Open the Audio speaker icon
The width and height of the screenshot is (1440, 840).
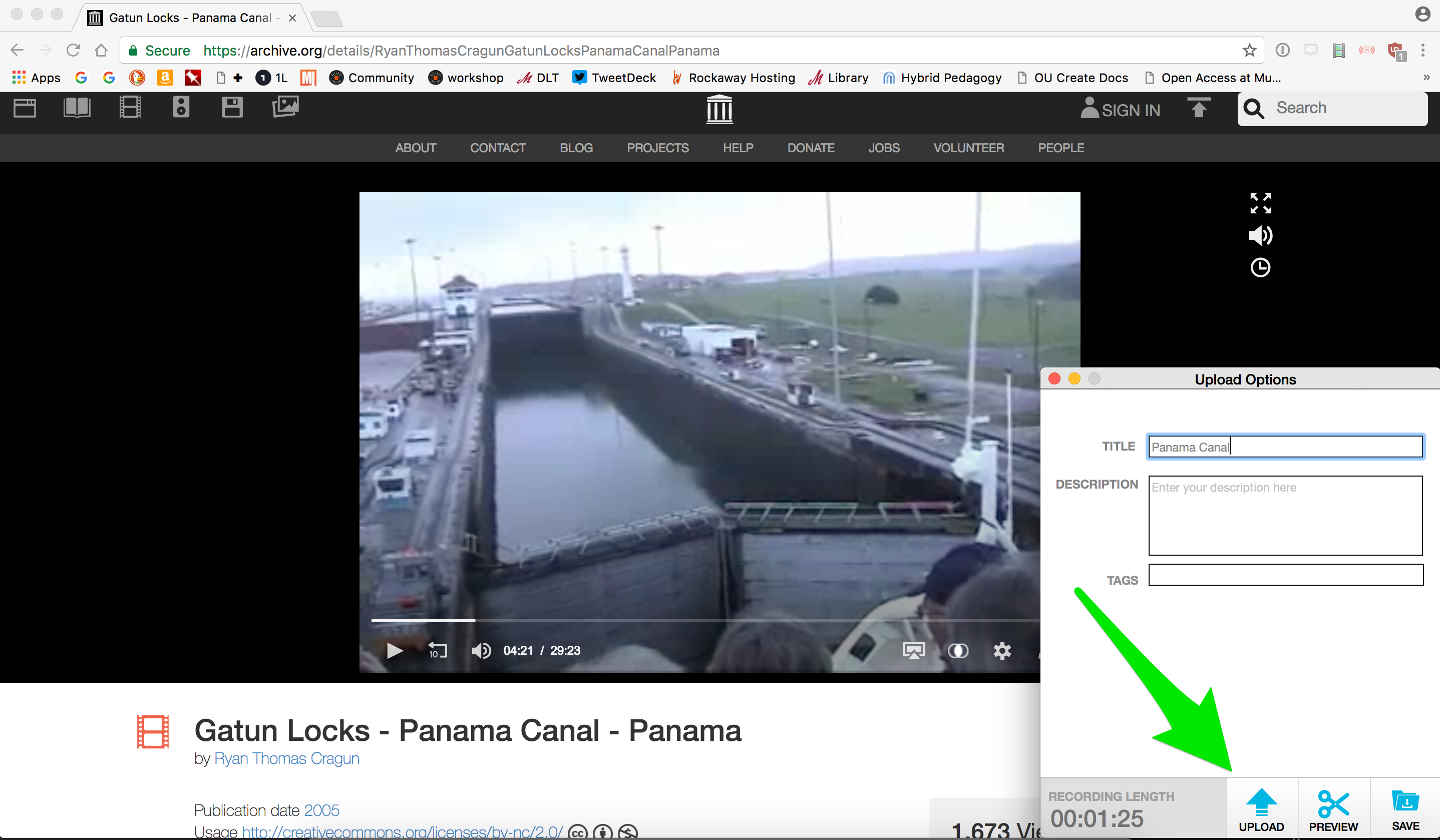click(x=181, y=108)
